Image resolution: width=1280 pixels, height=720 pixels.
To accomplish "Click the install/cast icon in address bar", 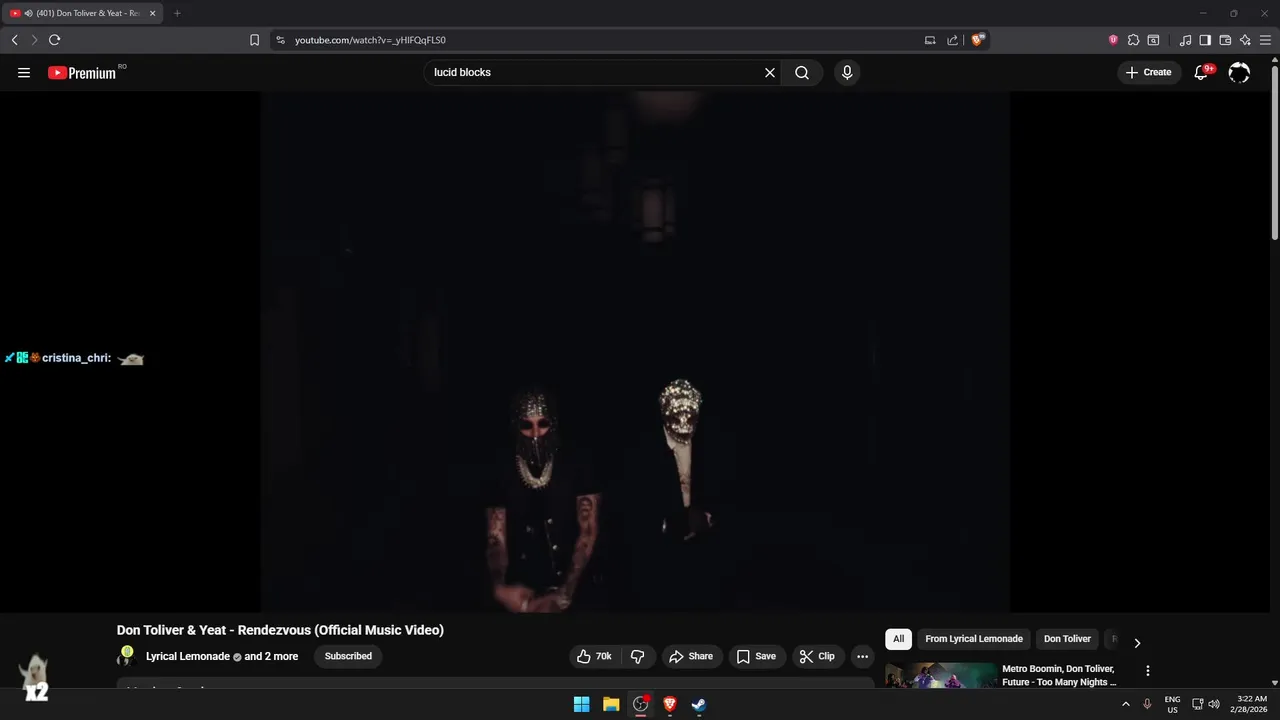I will point(930,40).
